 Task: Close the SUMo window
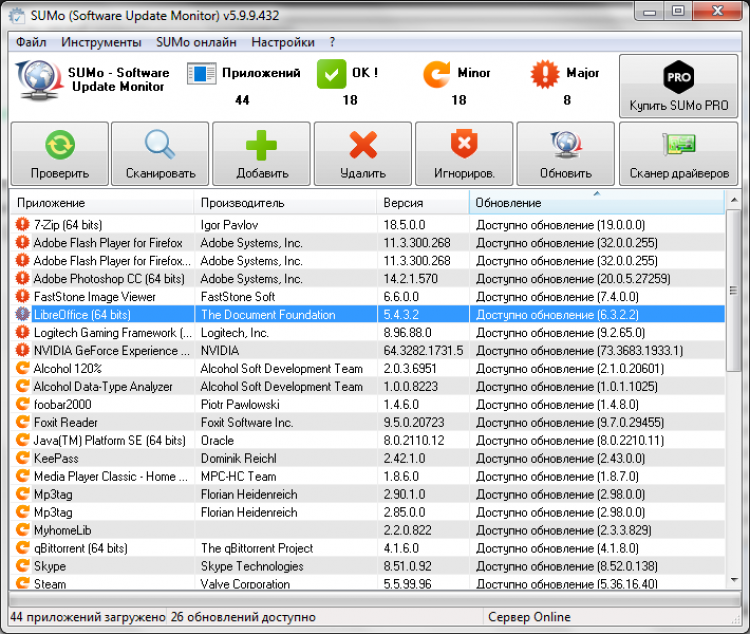click(x=717, y=11)
